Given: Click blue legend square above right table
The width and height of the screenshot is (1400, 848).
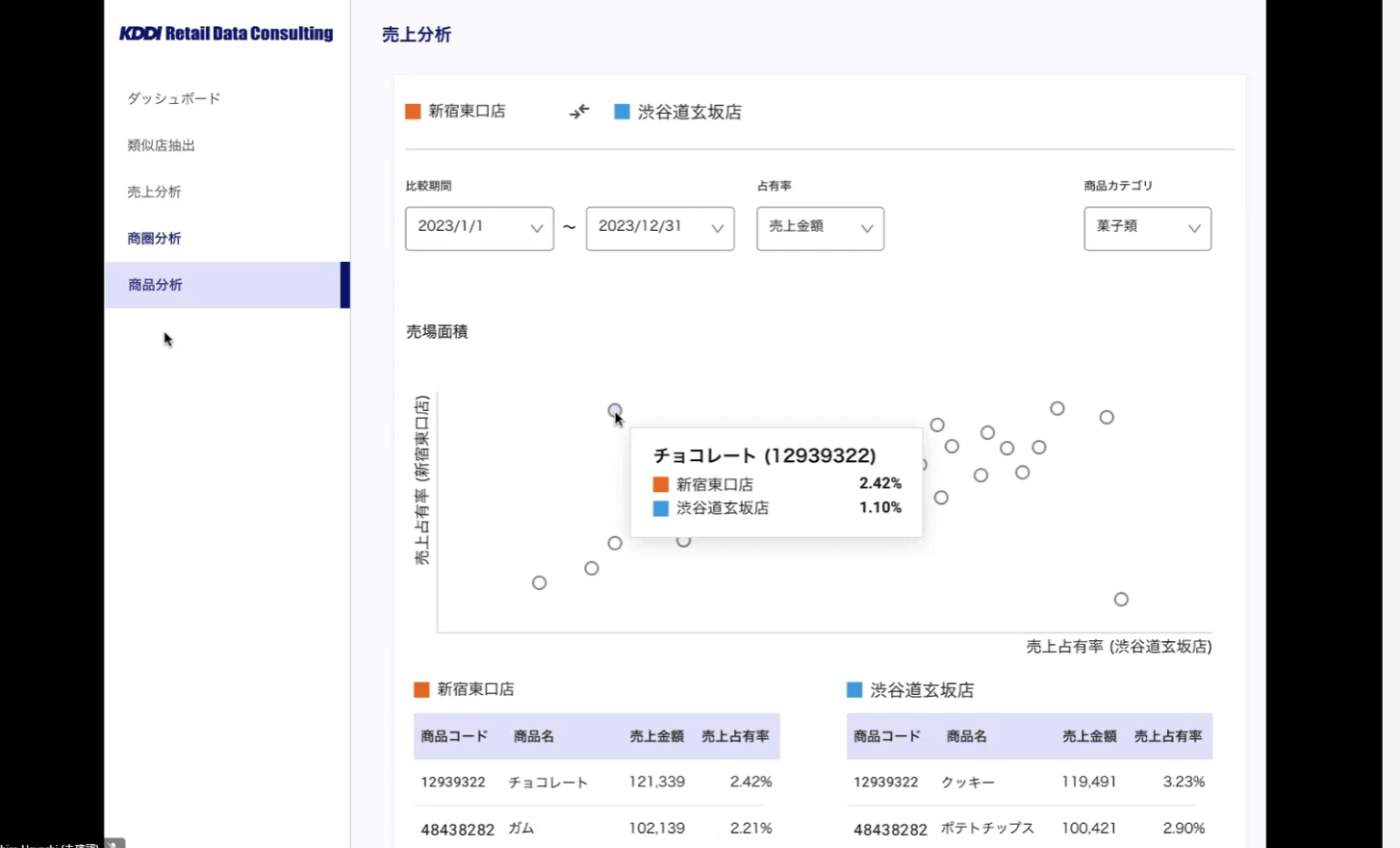Looking at the screenshot, I should pyautogui.click(x=854, y=690).
